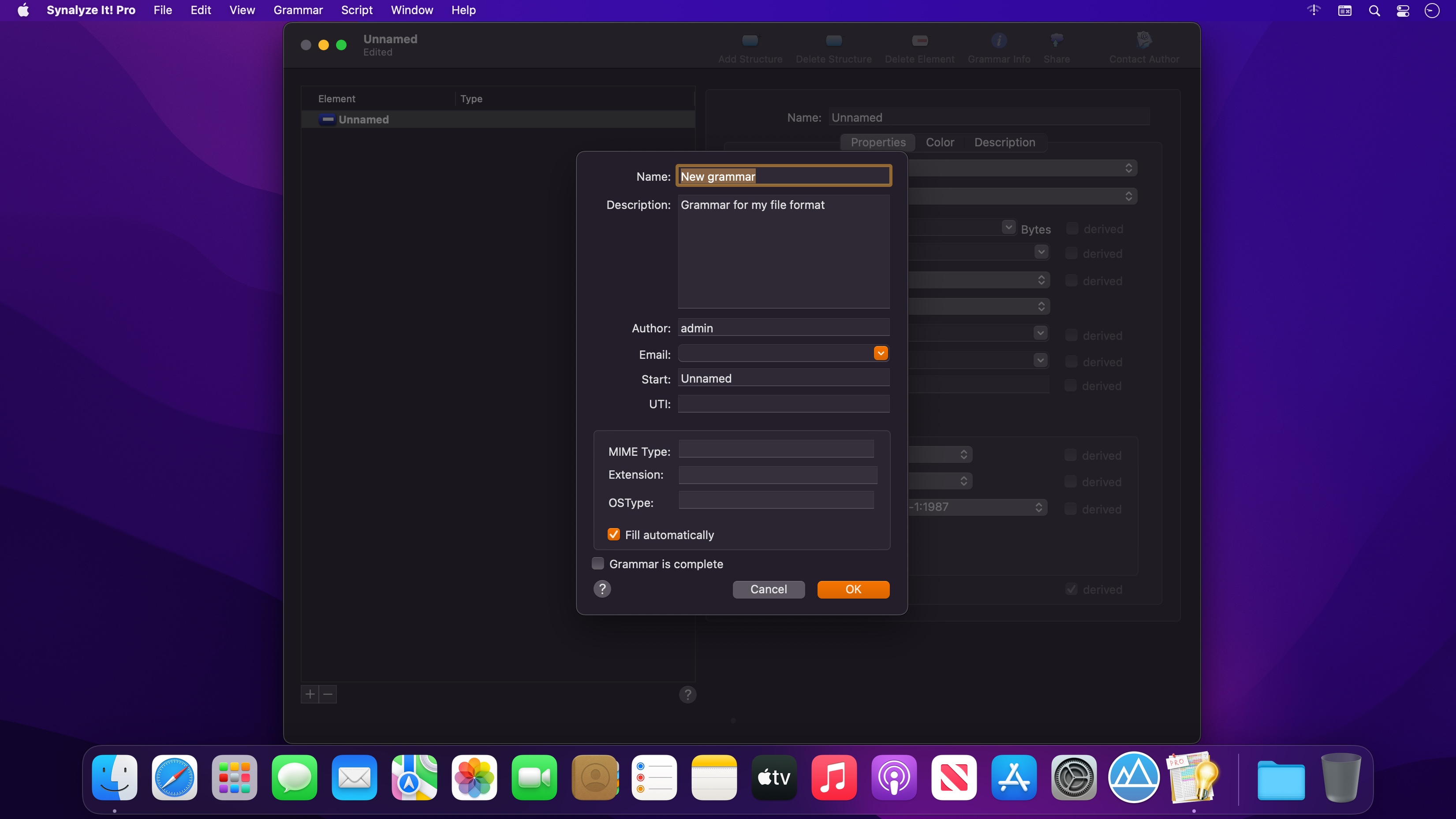Open the Edit menu

pos(201,10)
